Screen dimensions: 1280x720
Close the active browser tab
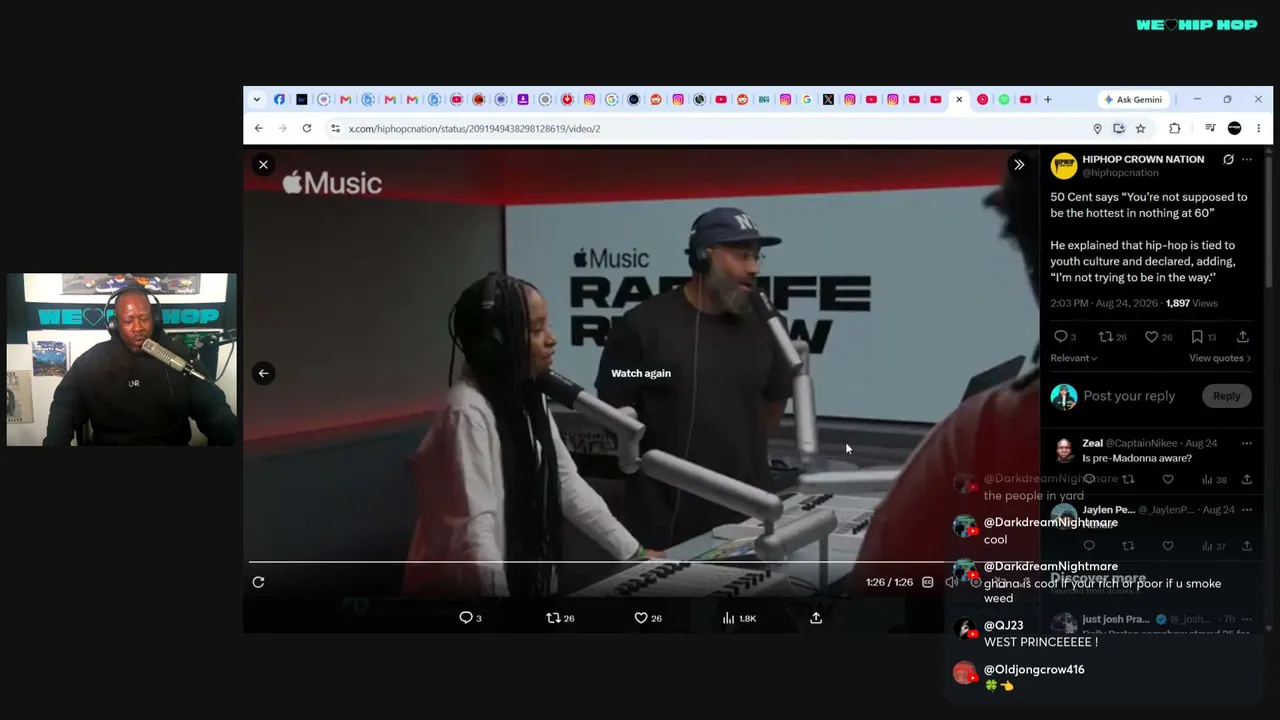click(959, 100)
